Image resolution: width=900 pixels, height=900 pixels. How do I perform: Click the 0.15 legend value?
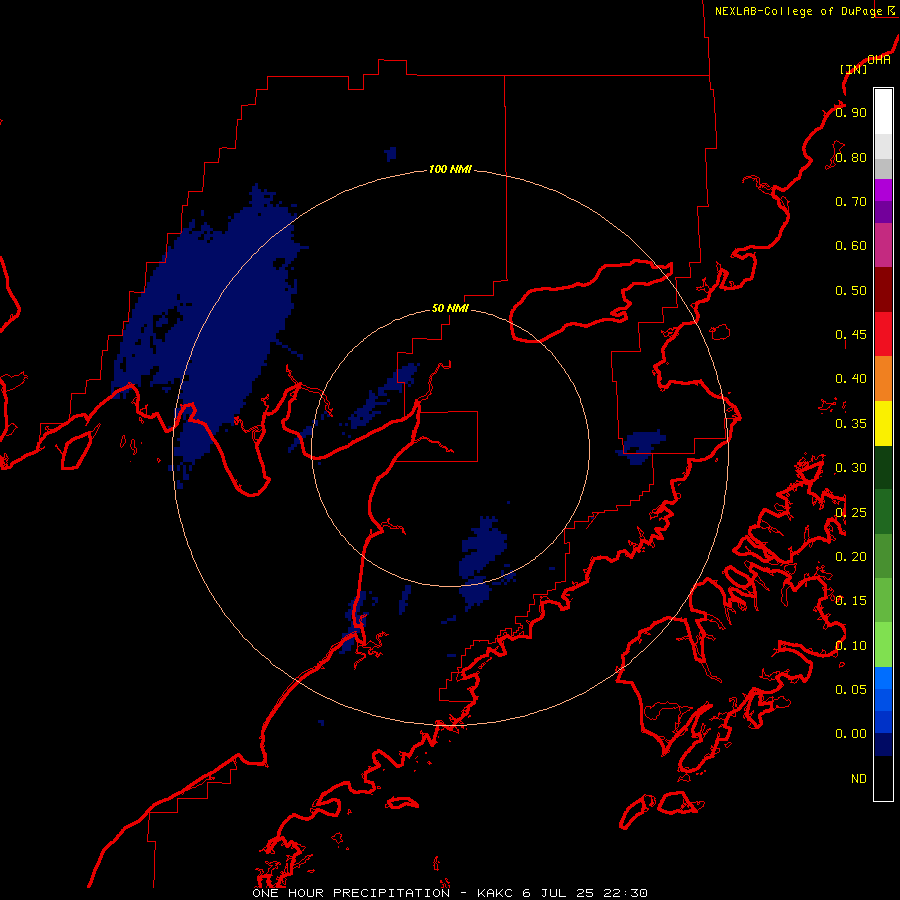click(851, 601)
